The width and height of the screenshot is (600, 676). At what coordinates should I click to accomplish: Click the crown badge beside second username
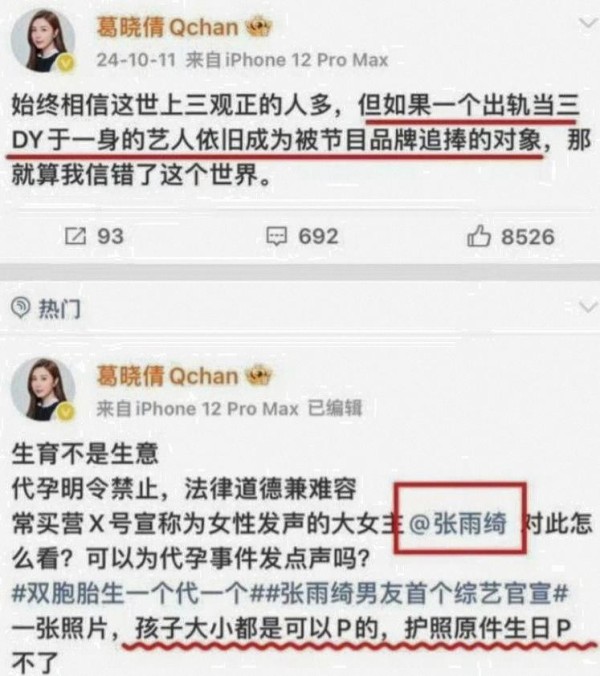tap(259, 375)
